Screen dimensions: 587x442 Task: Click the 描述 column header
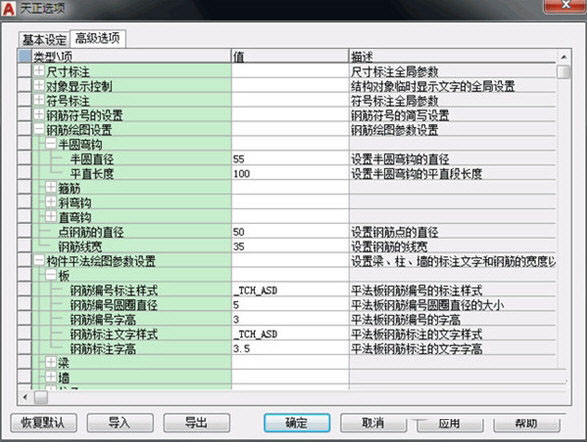tap(453, 56)
